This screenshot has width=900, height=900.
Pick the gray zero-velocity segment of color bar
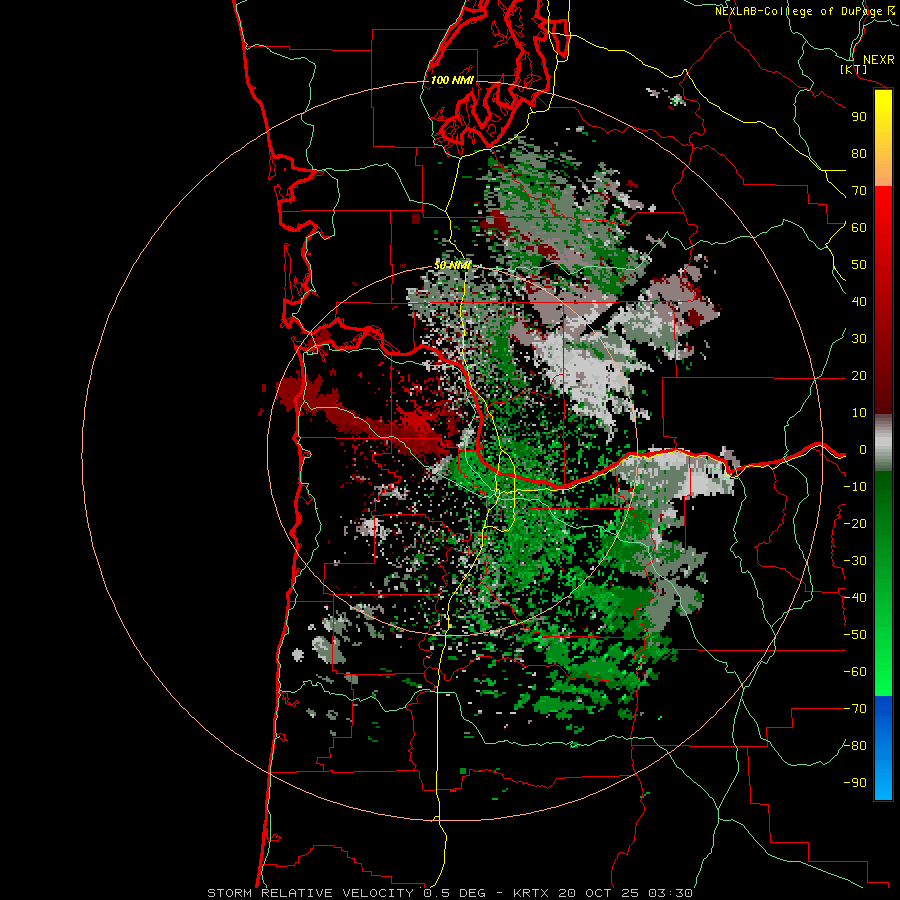(x=883, y=443)
